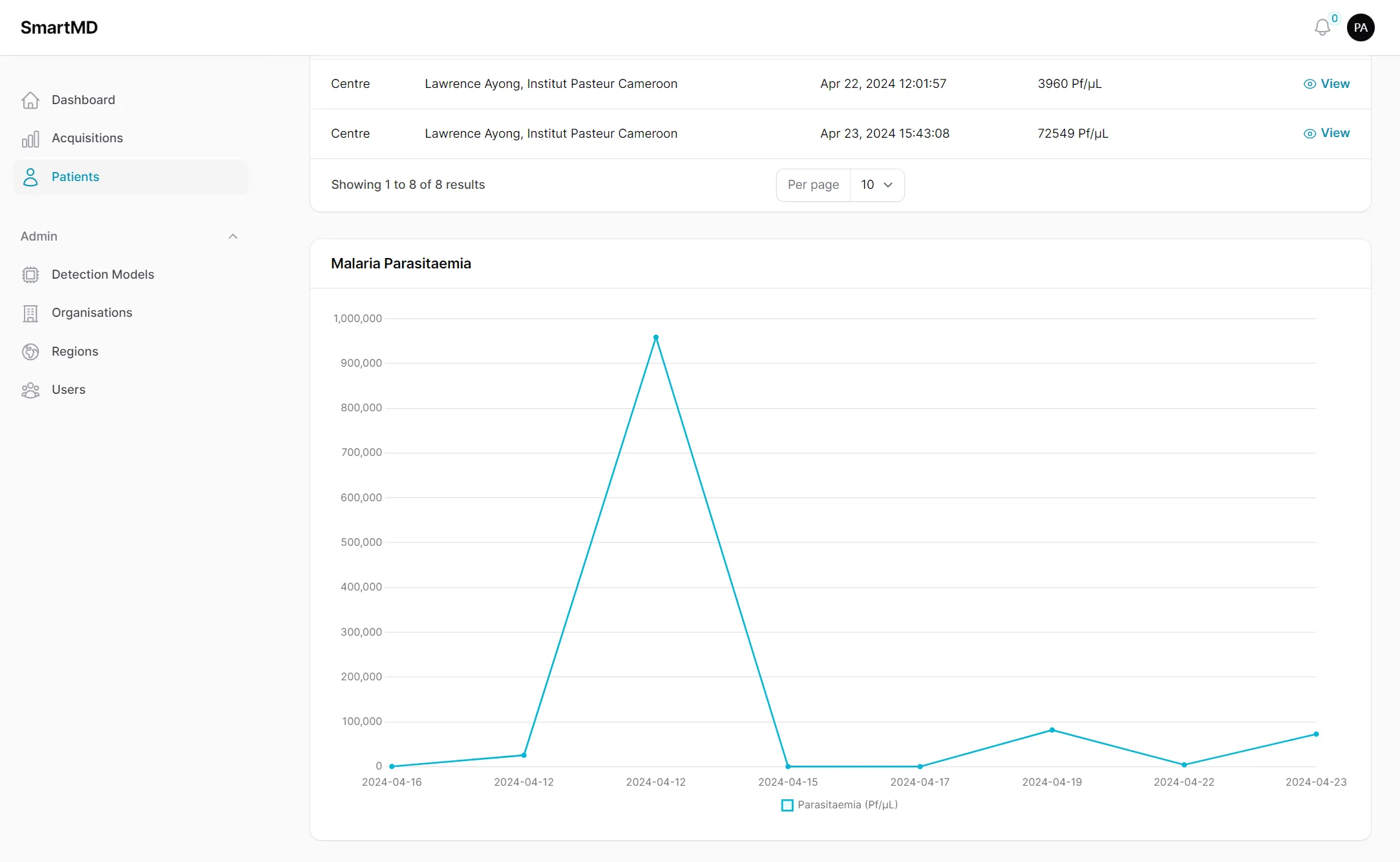Toggle the Parasitaemia legend series box
Viewport: 1400px width, 862px height.
coord(787,805)
